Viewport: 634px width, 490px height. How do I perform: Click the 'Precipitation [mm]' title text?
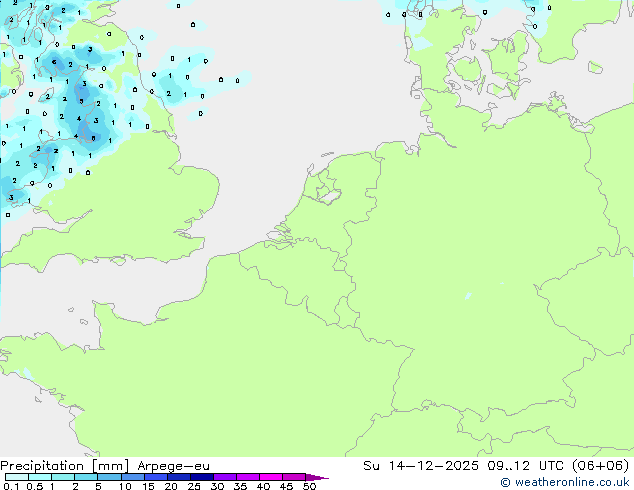[x=65, y=466]
